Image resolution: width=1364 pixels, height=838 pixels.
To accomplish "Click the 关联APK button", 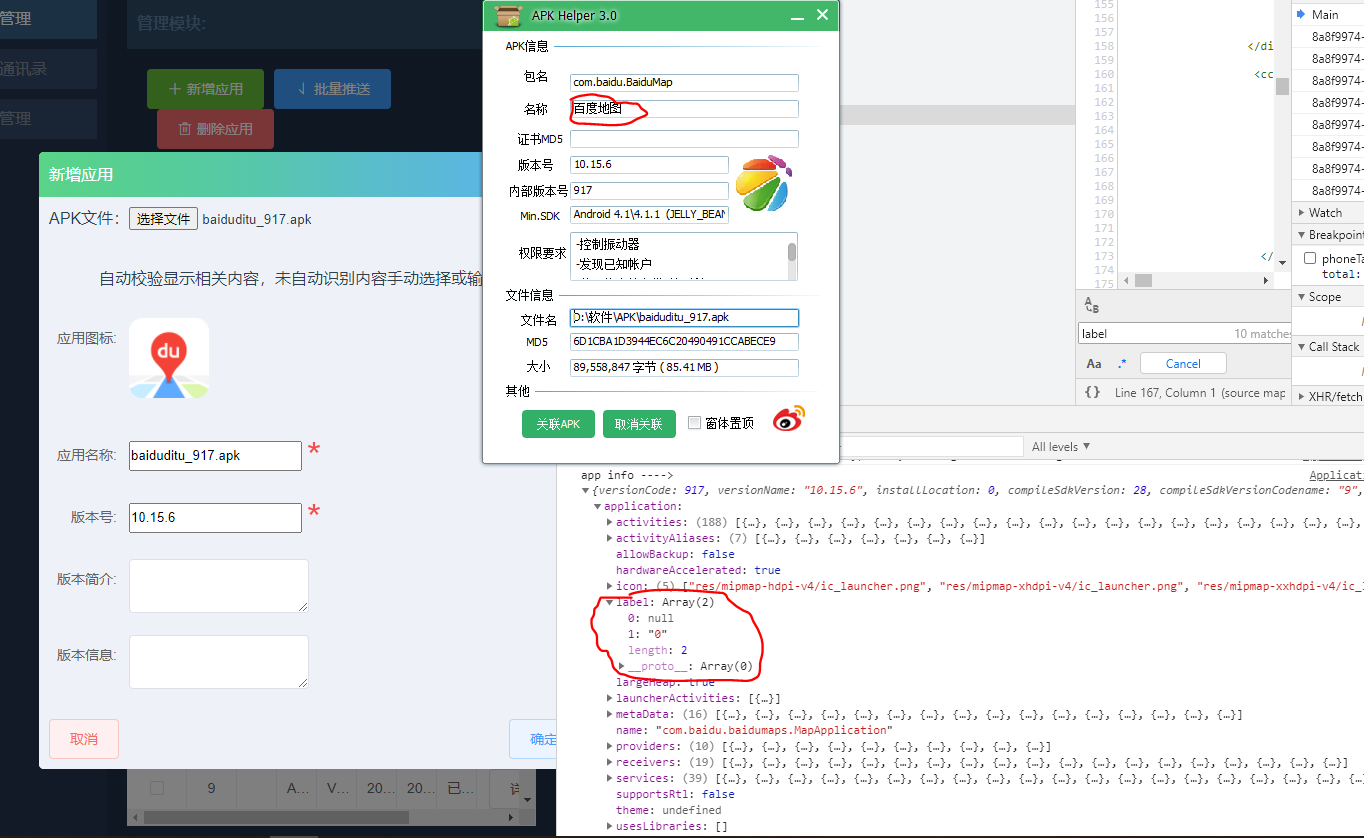I will (x=558, y=423).
